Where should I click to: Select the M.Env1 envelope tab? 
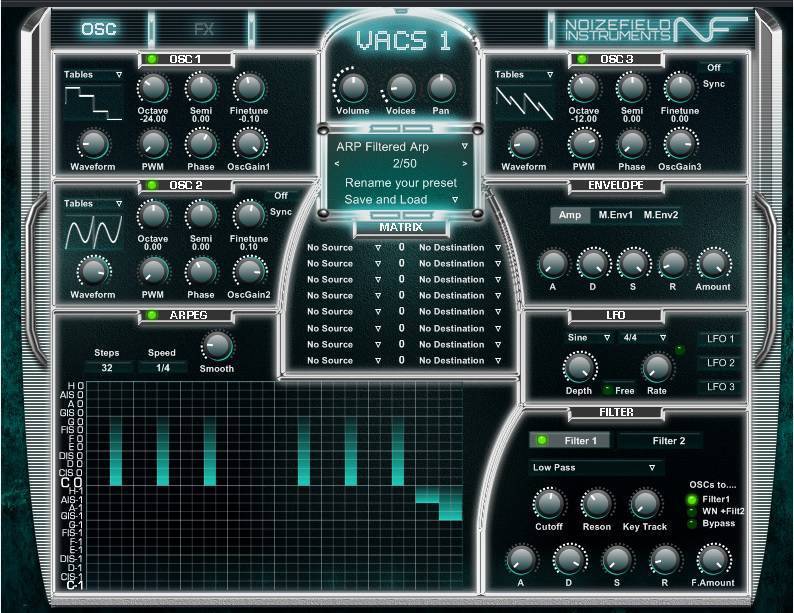point(616,215)
